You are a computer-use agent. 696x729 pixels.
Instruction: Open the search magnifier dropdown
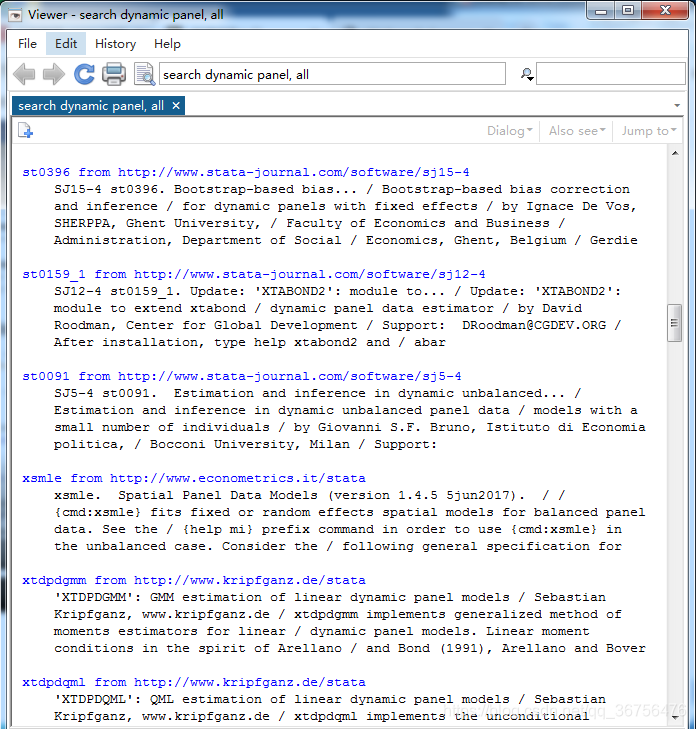(527, 74)
